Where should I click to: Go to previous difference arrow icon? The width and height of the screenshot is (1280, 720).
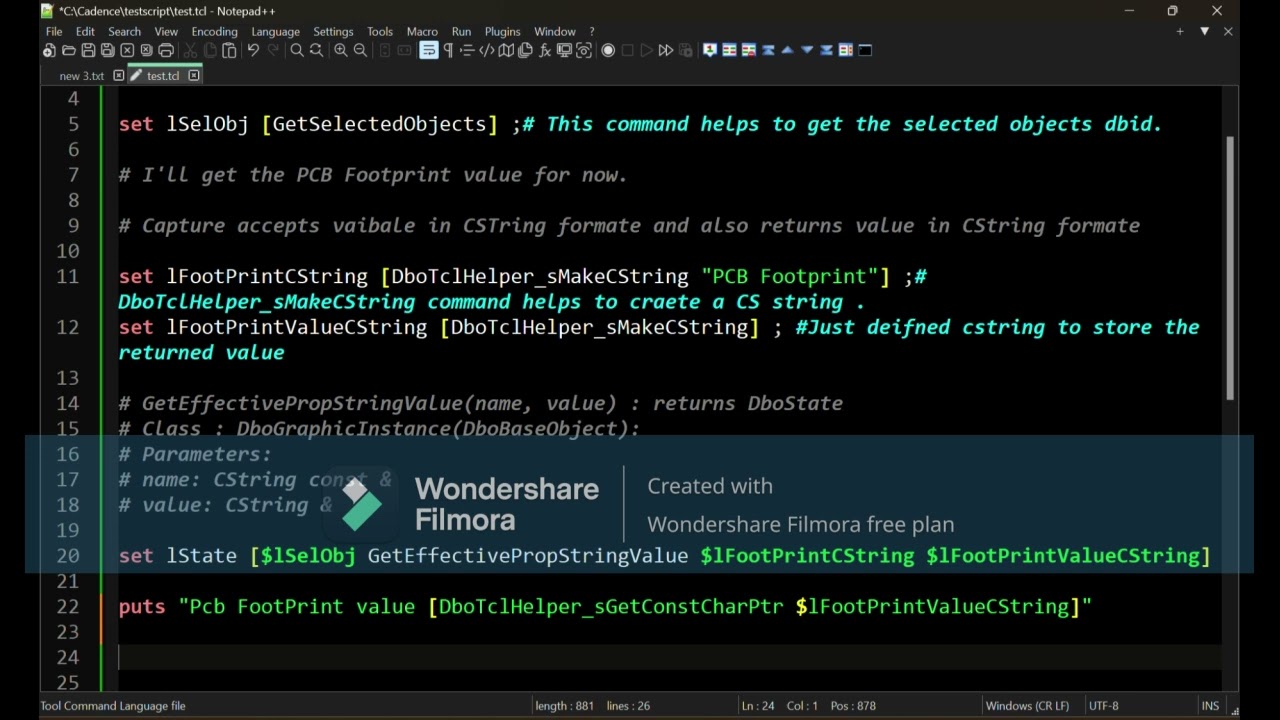[787, 50]
